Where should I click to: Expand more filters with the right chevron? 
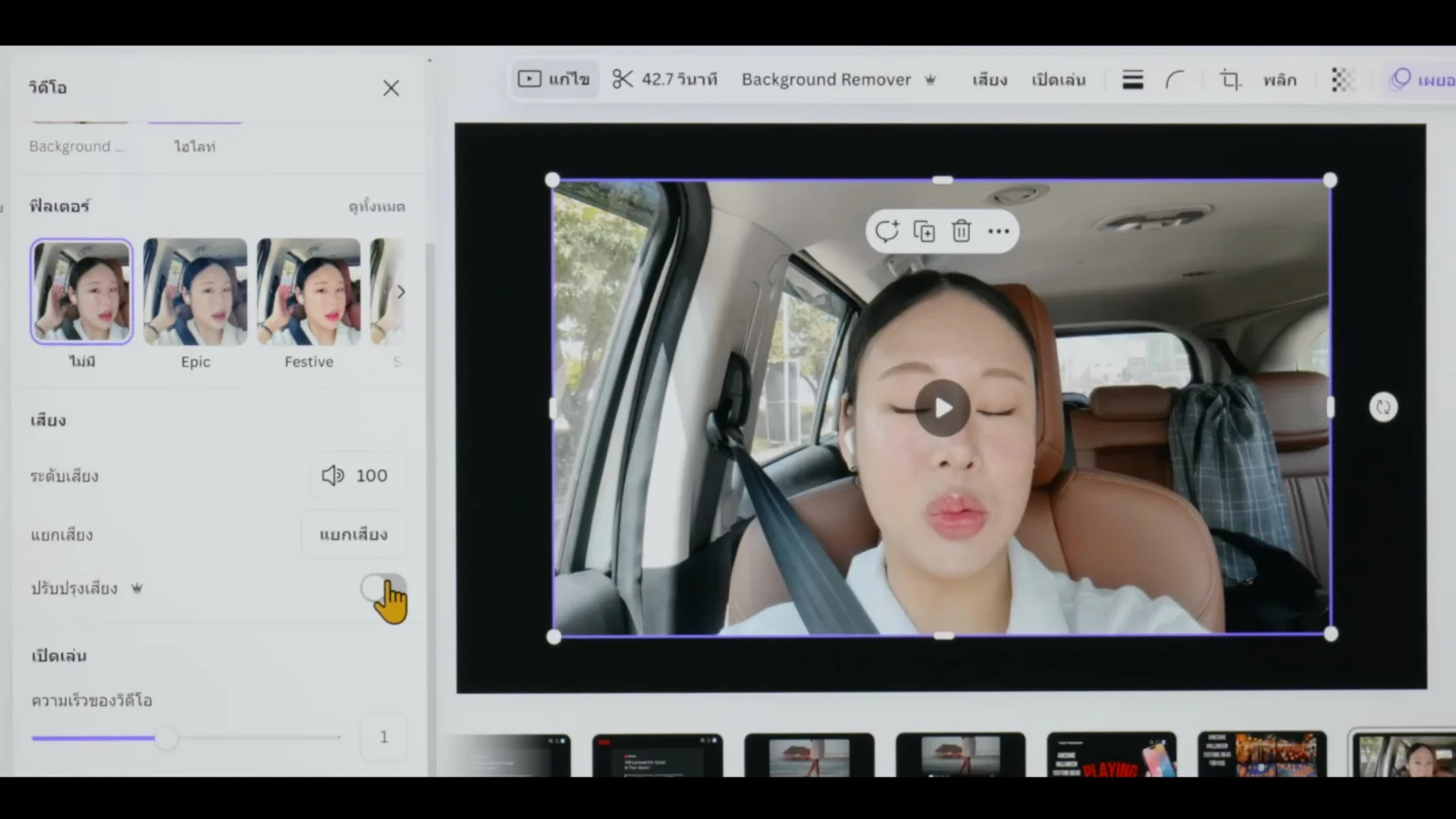(400, 292)
